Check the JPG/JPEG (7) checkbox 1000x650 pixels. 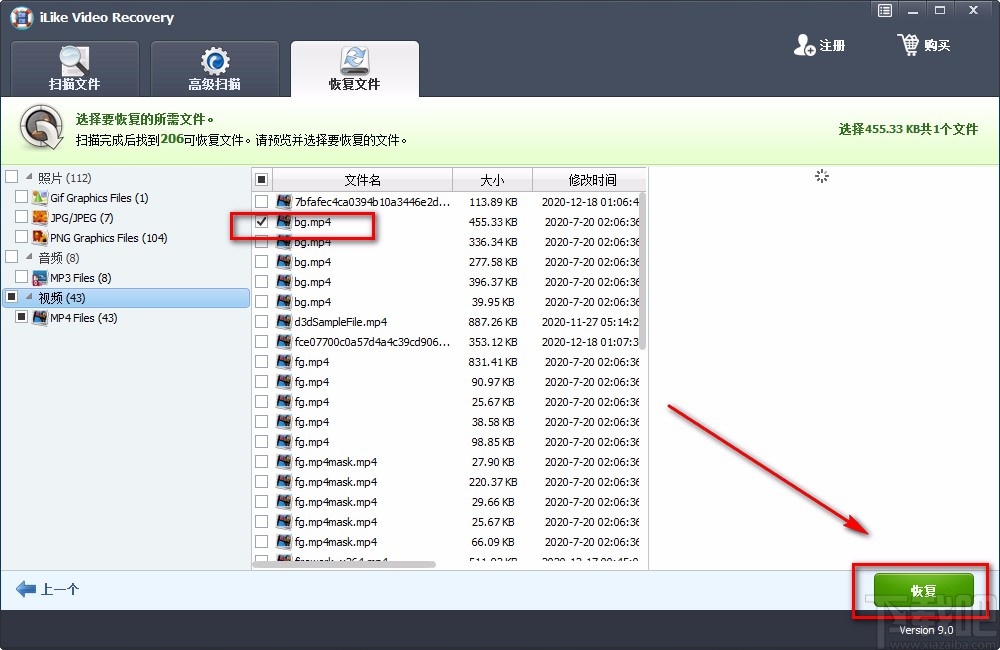(x=22, y=218)
